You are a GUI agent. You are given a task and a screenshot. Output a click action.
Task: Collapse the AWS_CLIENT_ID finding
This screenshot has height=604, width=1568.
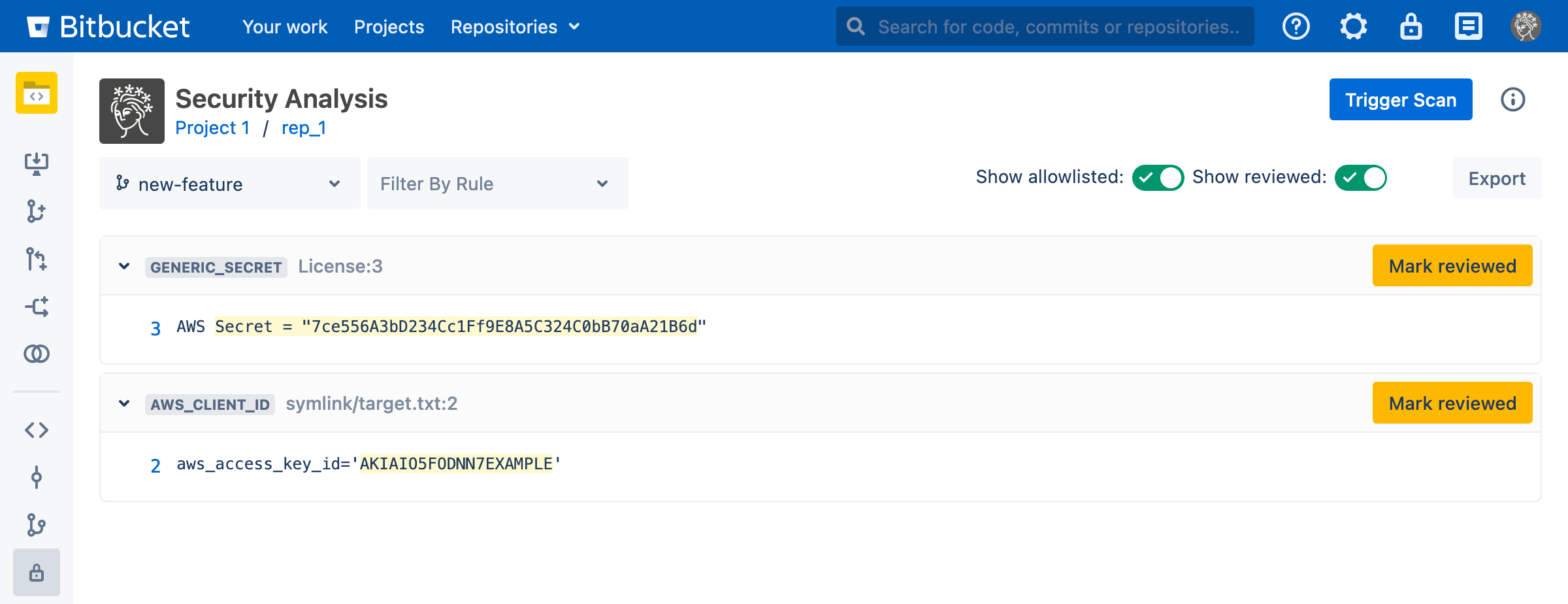pos(124,403)
